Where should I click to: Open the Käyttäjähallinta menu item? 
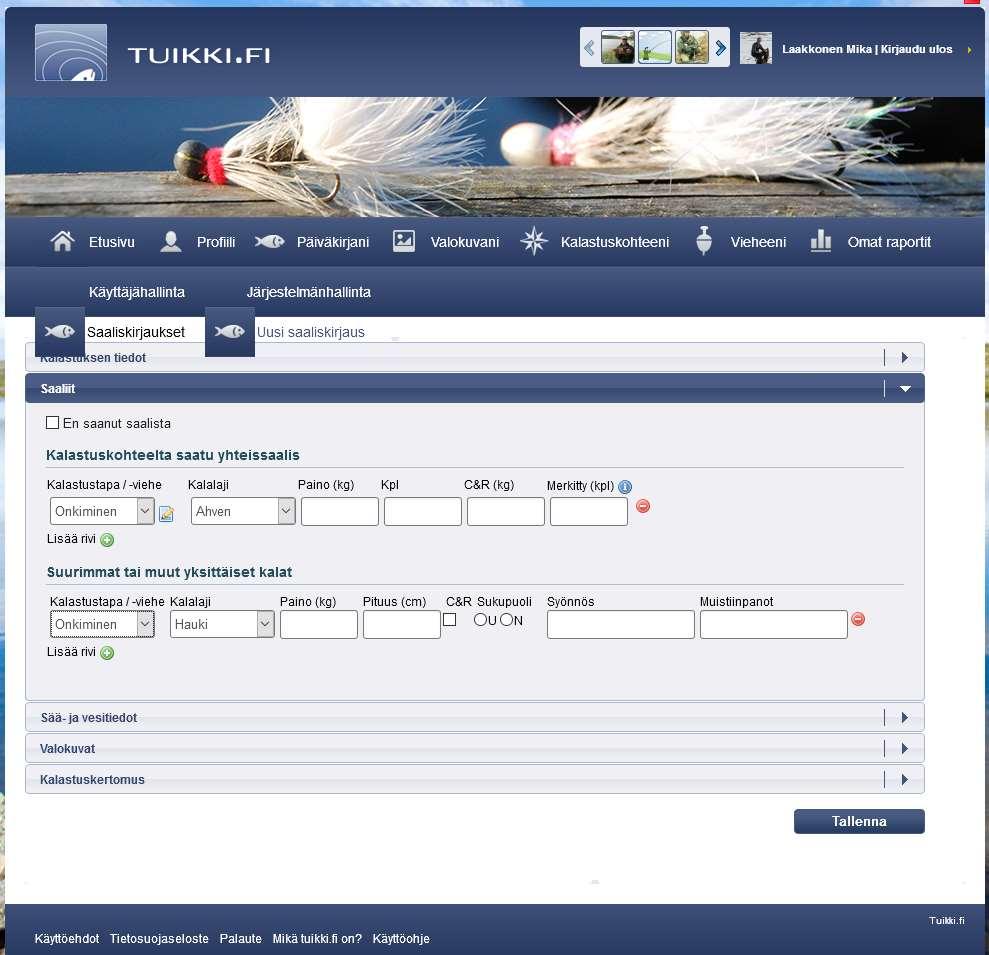pos(137,292)
